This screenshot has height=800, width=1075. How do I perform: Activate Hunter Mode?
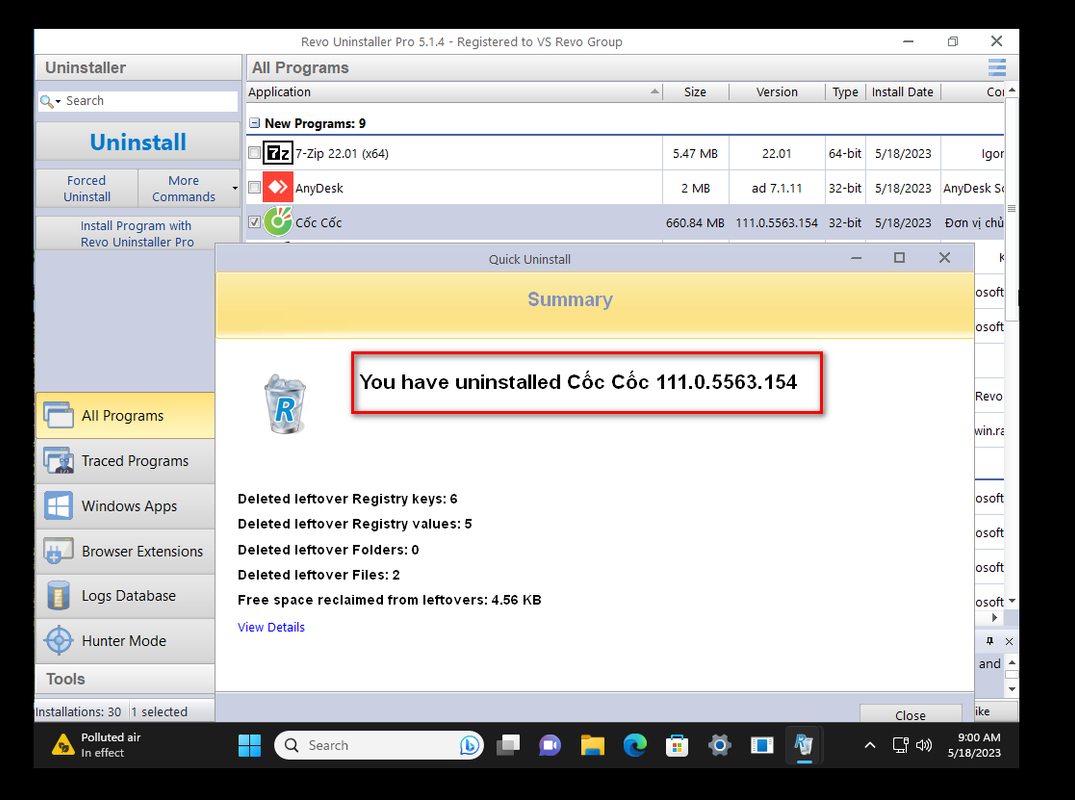click(125, 641)
